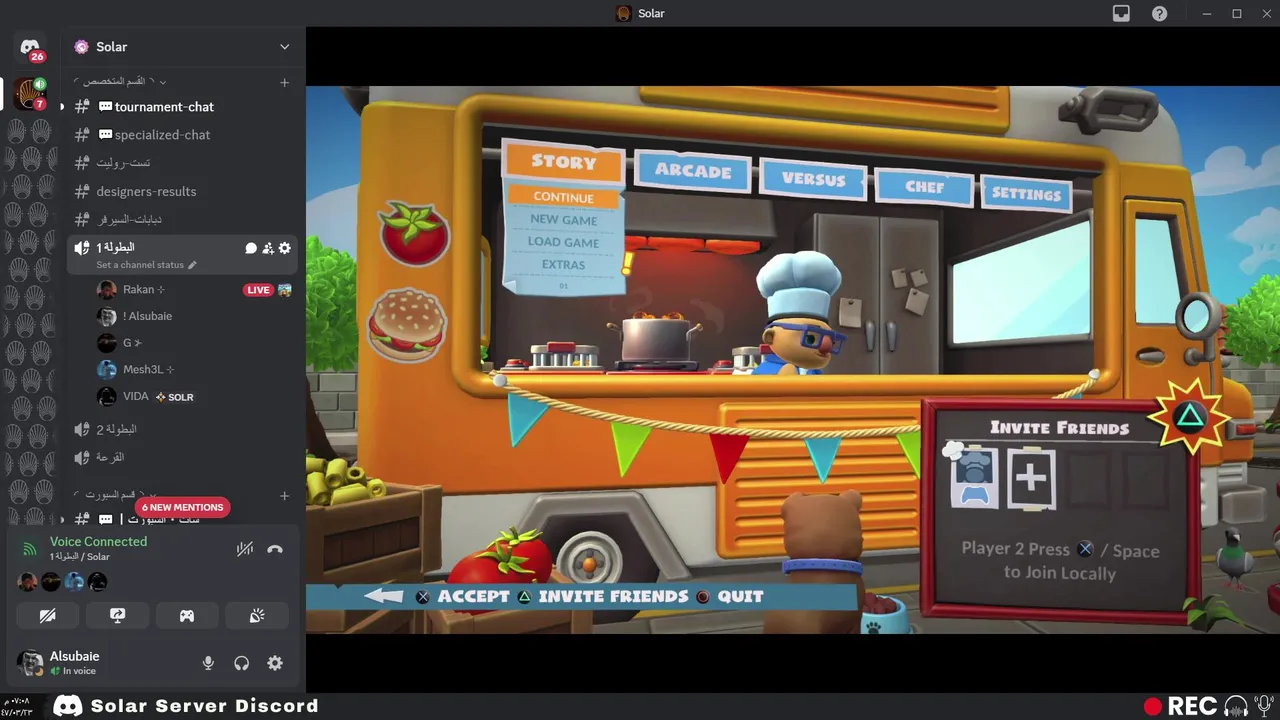Invite people to البطولة 1 voice channel
The width and height of the screenshot is (1280, 720).
coord(268,248)
